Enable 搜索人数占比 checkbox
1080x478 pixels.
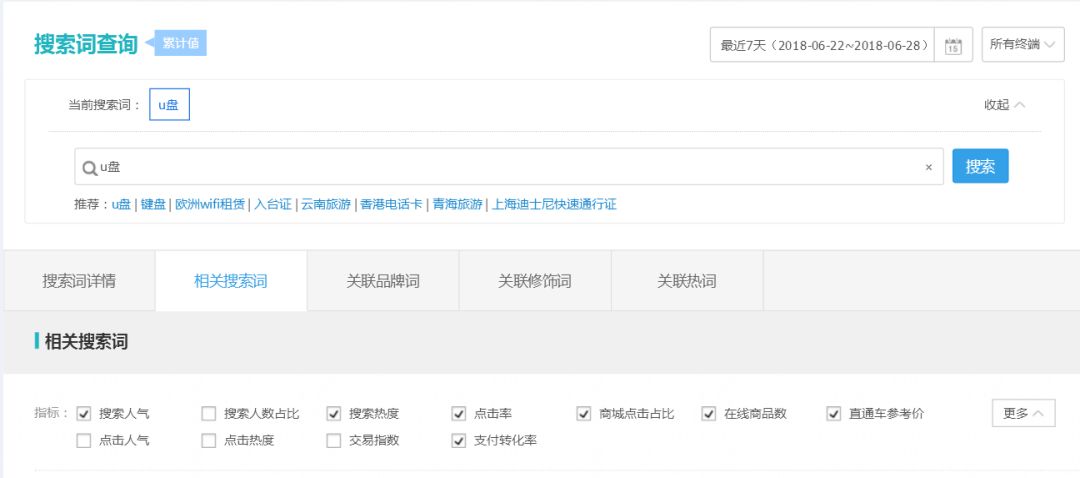coord(209,414)
